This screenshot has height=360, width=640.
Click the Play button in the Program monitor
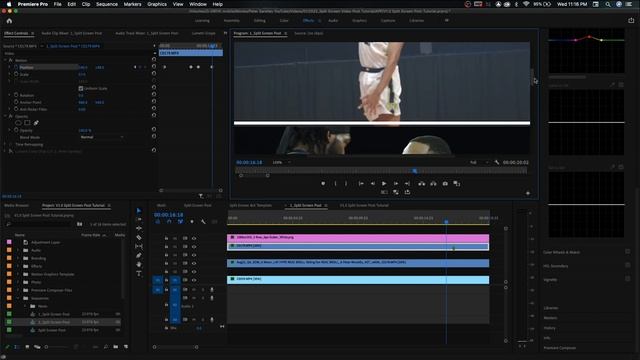[x=384, y=184]
